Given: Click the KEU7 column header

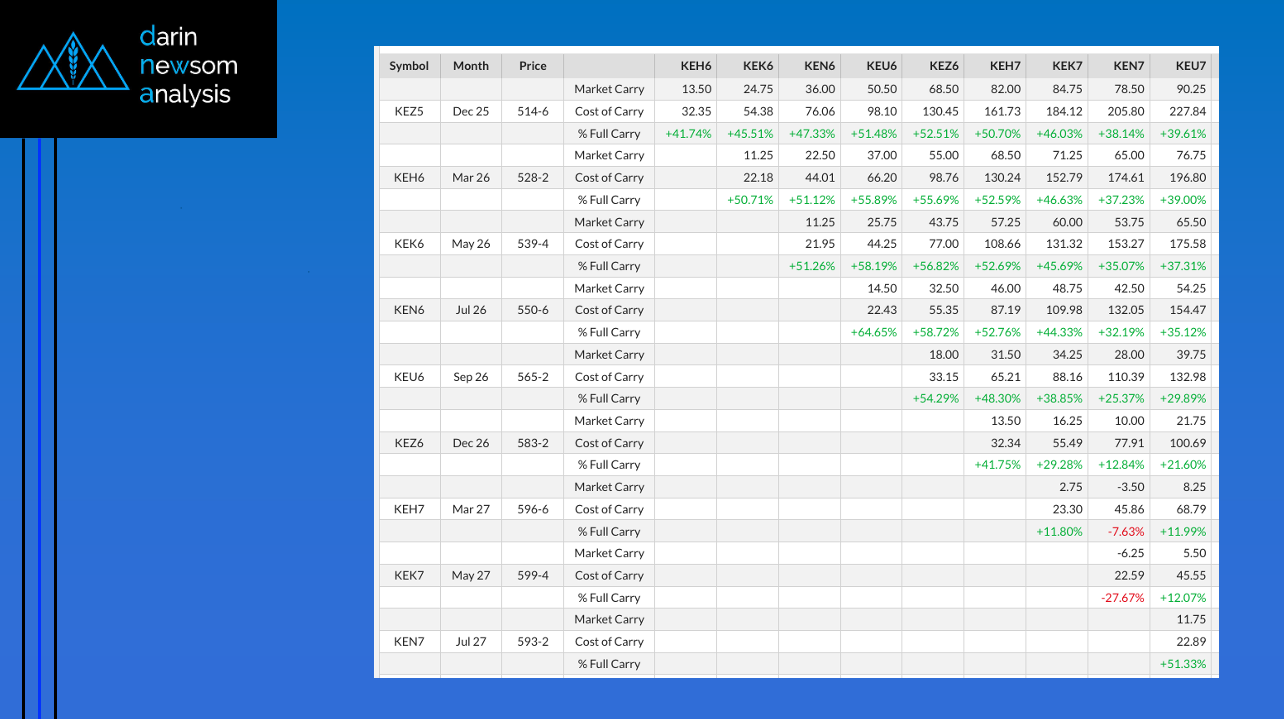Looking at the screenshot, I should pyautogui.click(x=1190, y=66).
